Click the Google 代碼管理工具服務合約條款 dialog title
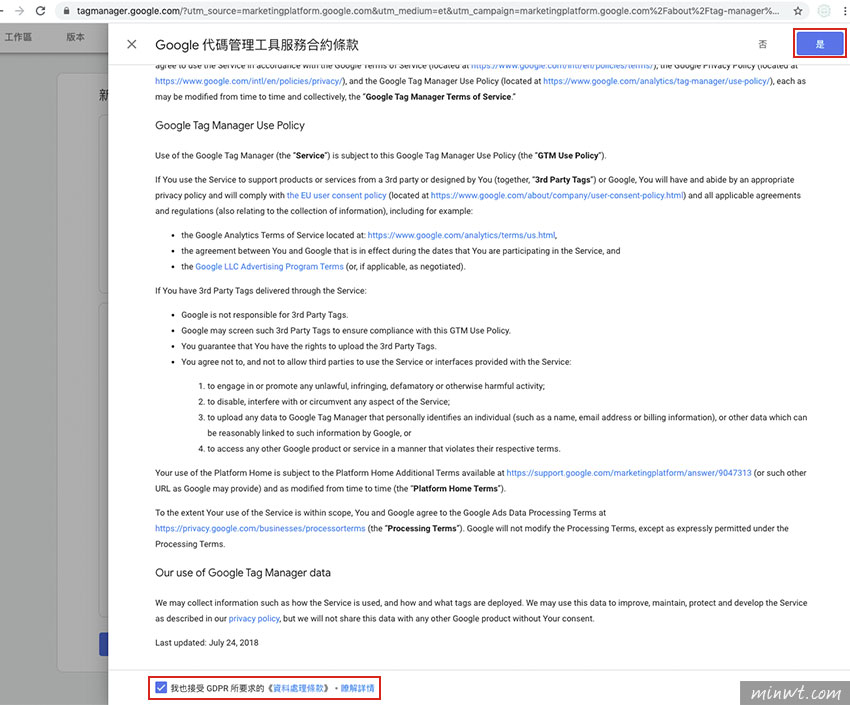Viewport: 850px width, 705px height. (x=257, y=45)
